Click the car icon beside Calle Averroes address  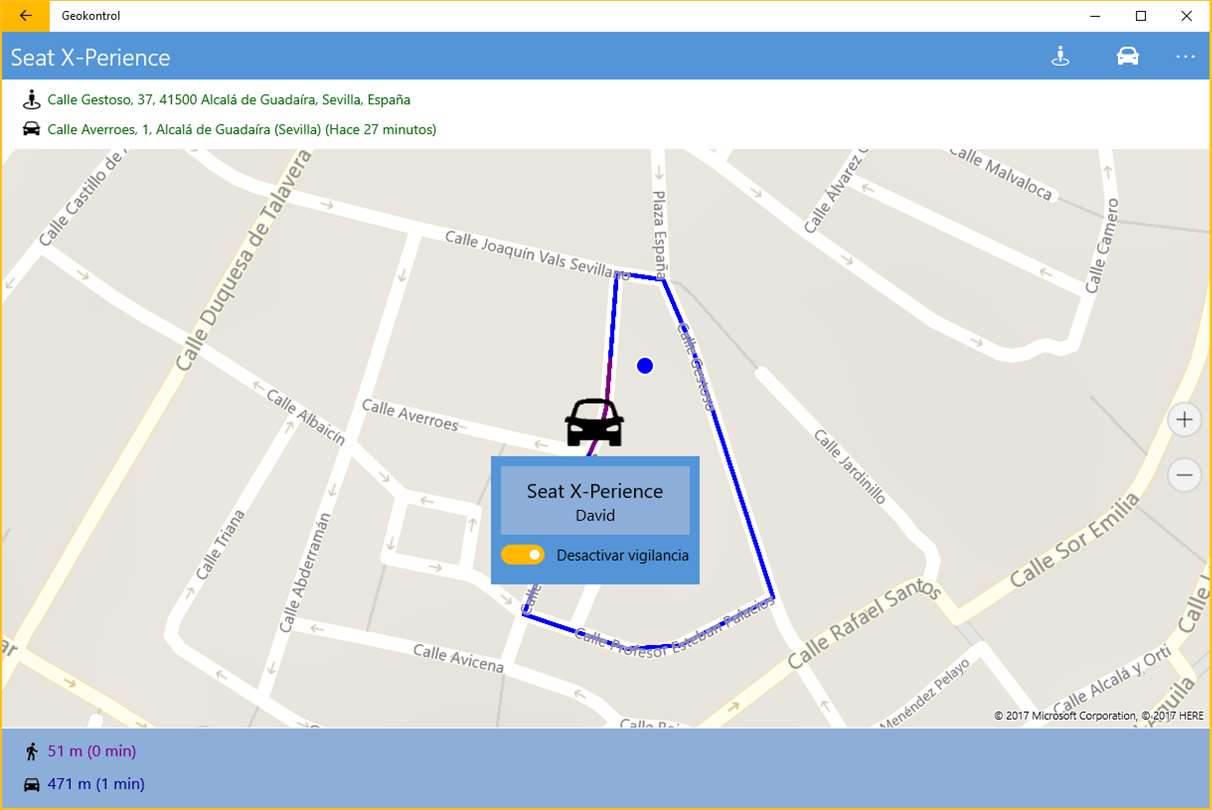point(31,129)
